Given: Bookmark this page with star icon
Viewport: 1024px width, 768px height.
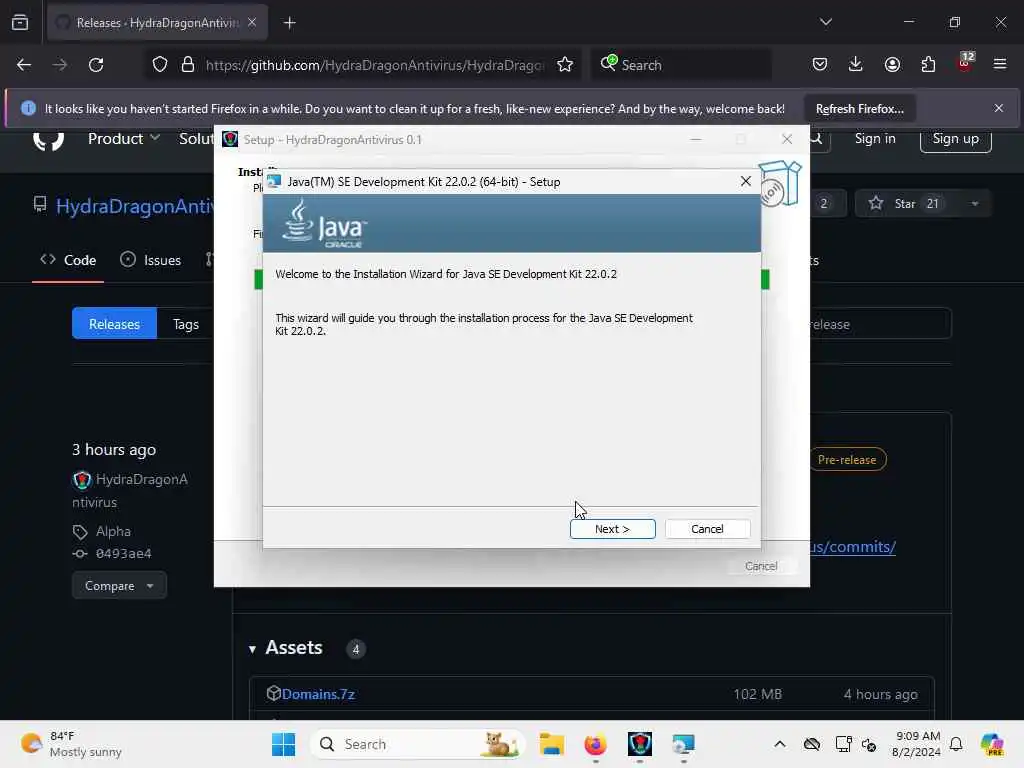Looking at the screenshot, I should (565, 65).
